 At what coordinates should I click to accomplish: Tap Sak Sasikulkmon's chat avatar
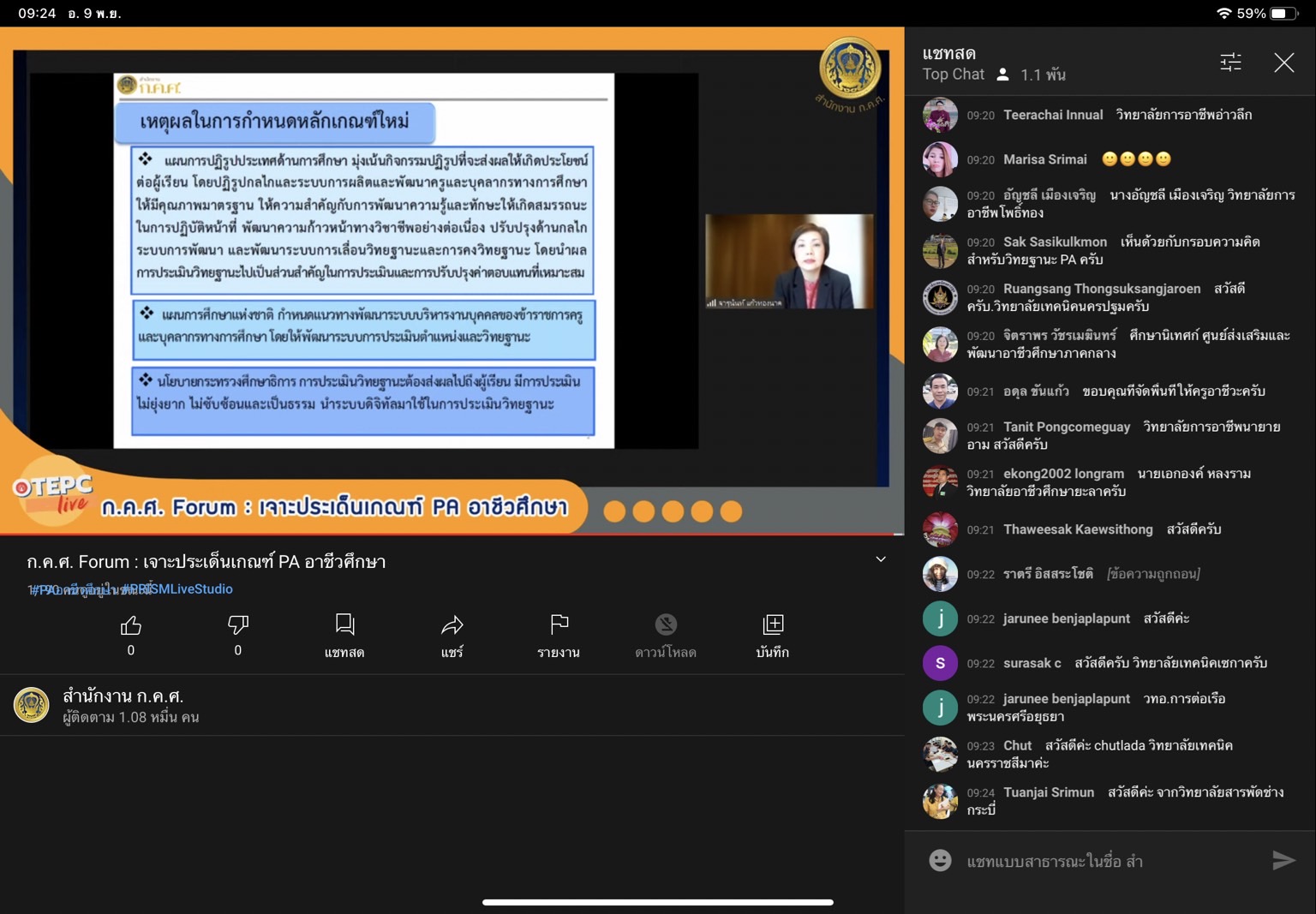tap(940, 251)
